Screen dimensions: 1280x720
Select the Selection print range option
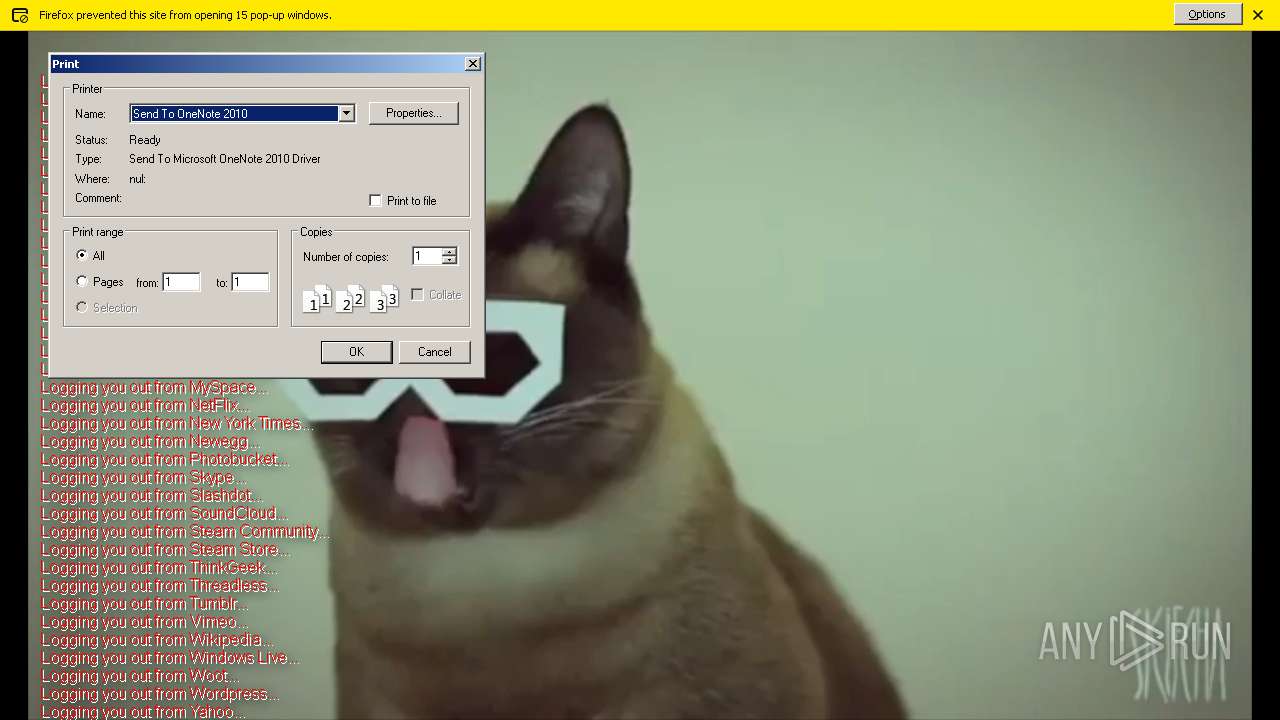click(x=82, y=308)
